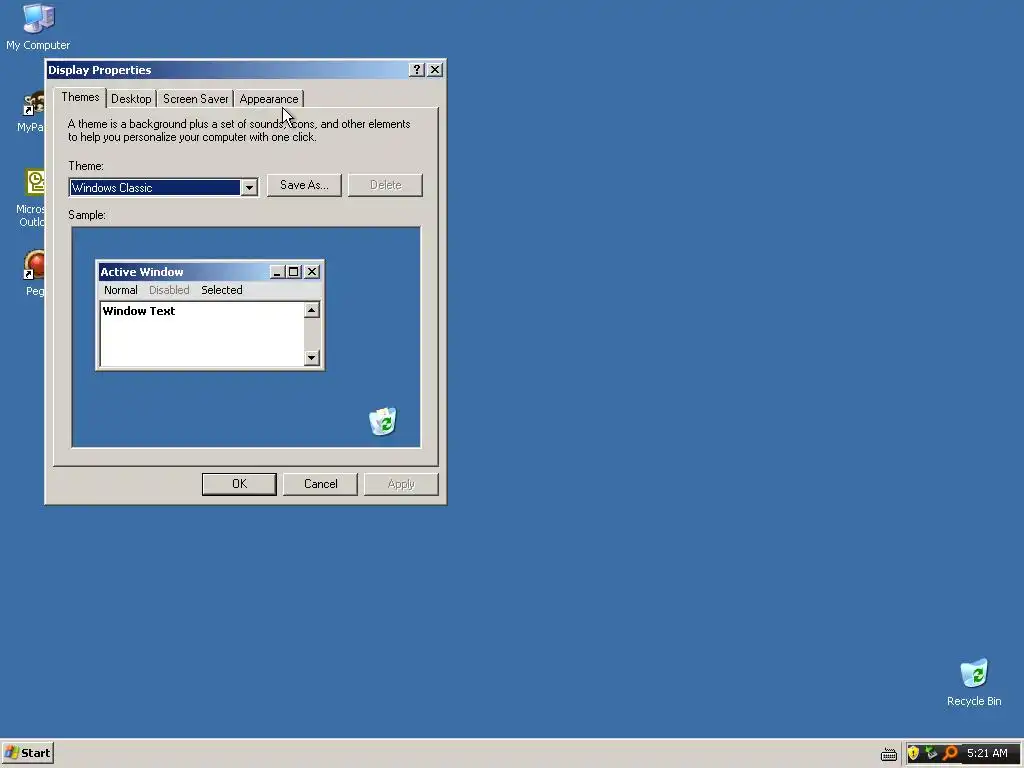Click the Save As... button
1024x768 pixels.
click(x=304, y=185)
